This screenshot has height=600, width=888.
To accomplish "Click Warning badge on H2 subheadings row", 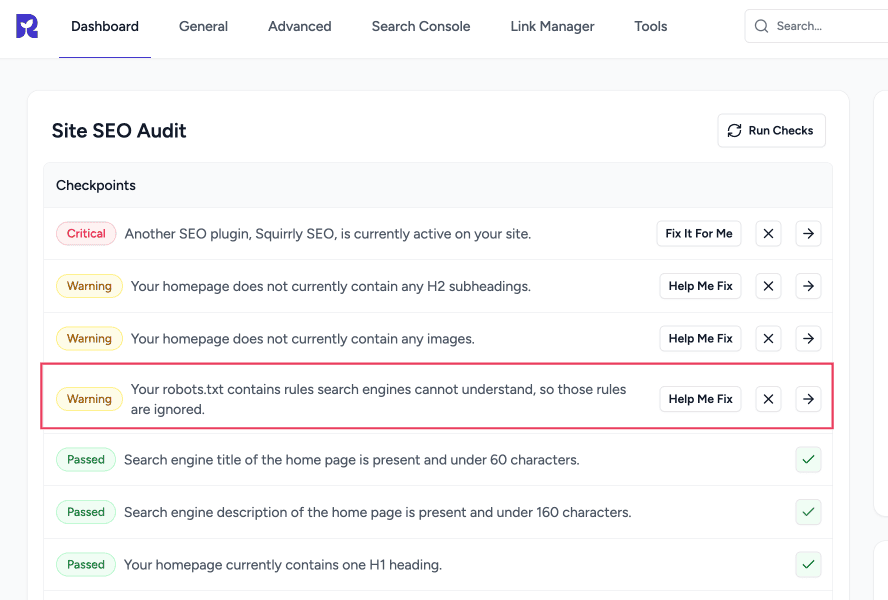I will 89,286.
